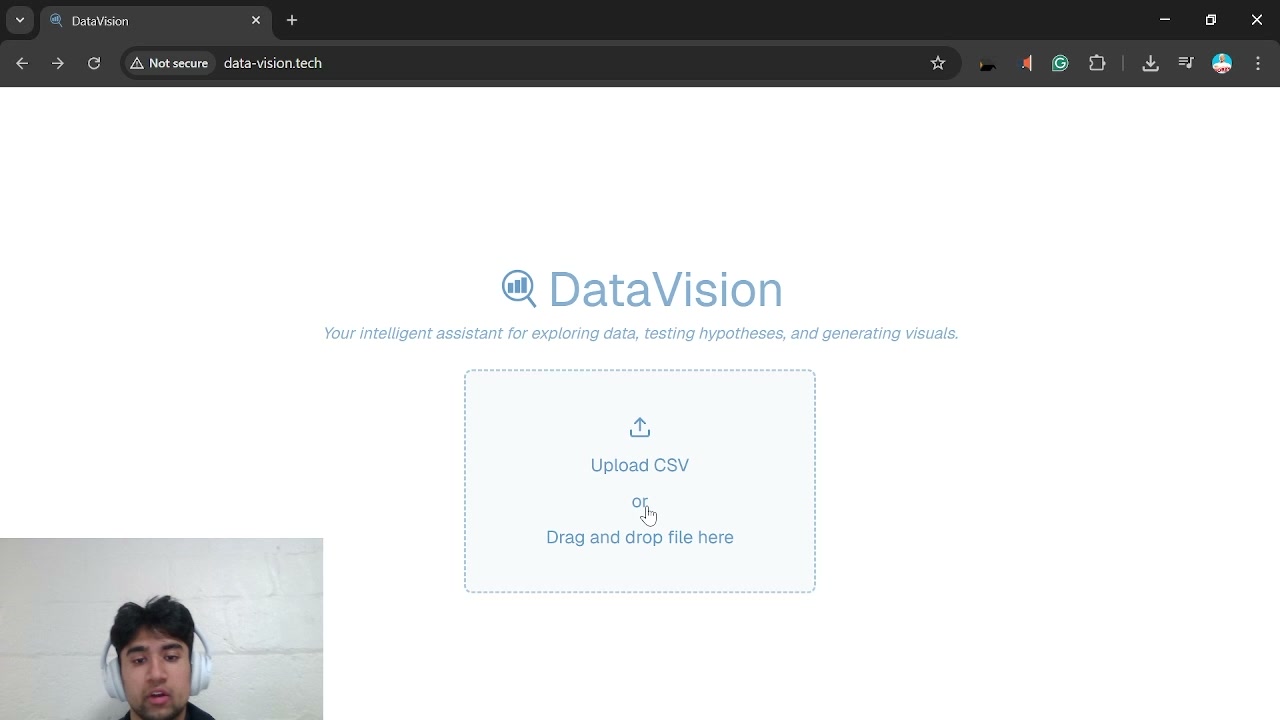Bookmark this page with the star icon

point(938,63)
